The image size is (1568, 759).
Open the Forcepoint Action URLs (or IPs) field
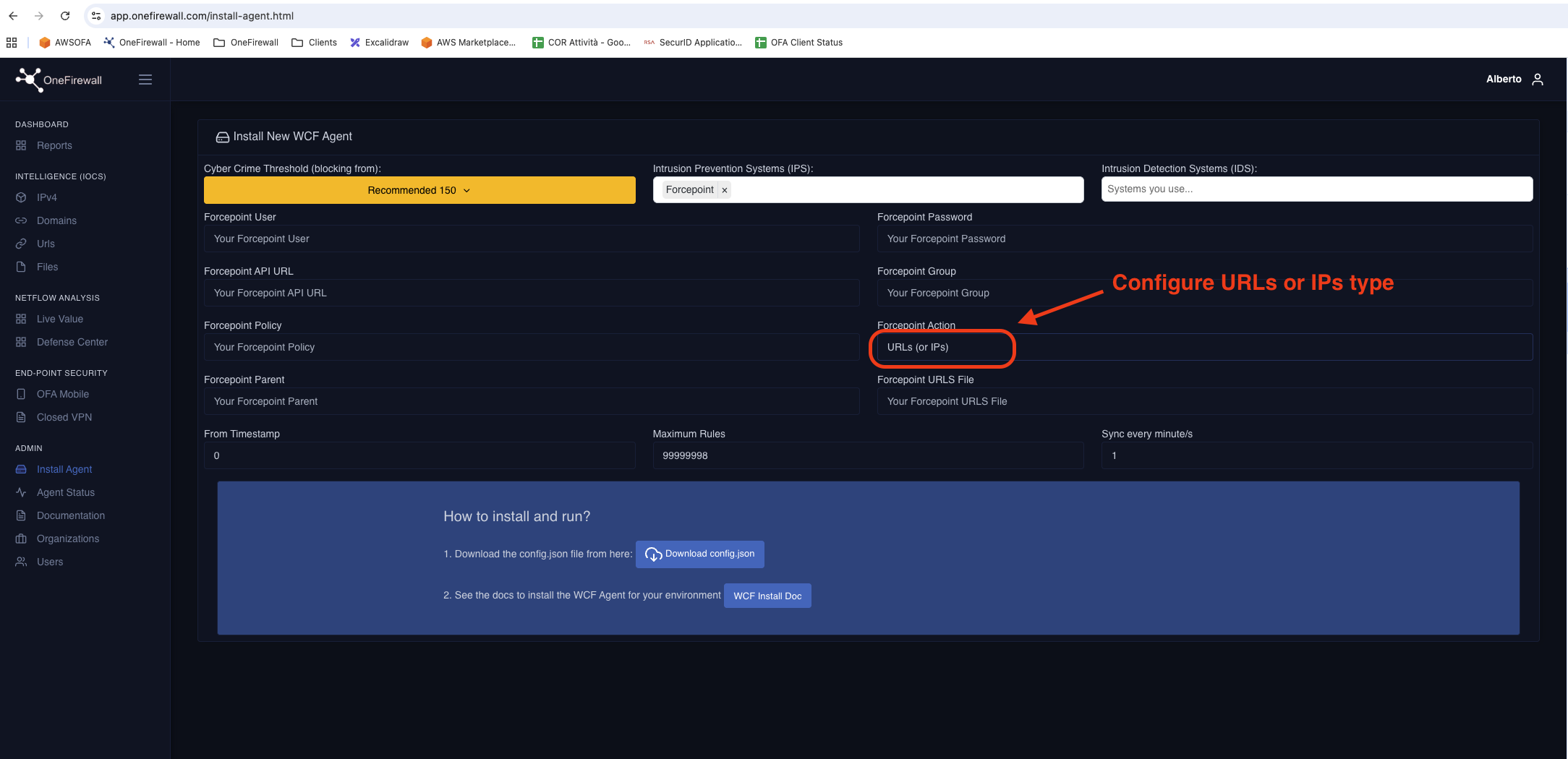click(1204, 347)
